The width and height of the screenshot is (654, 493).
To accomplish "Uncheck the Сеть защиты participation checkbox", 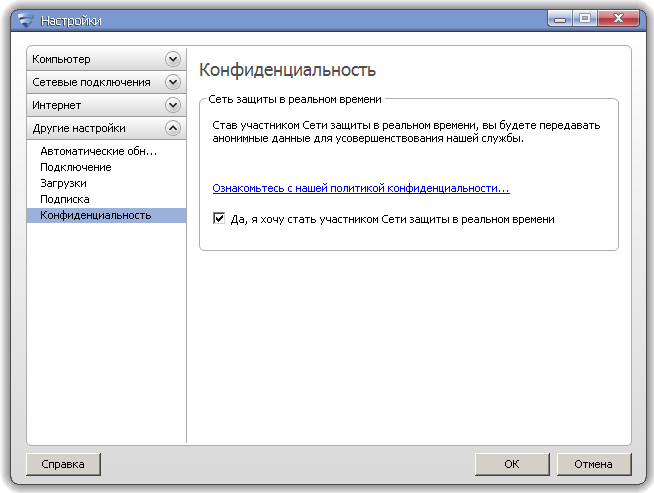I will 219,218.
